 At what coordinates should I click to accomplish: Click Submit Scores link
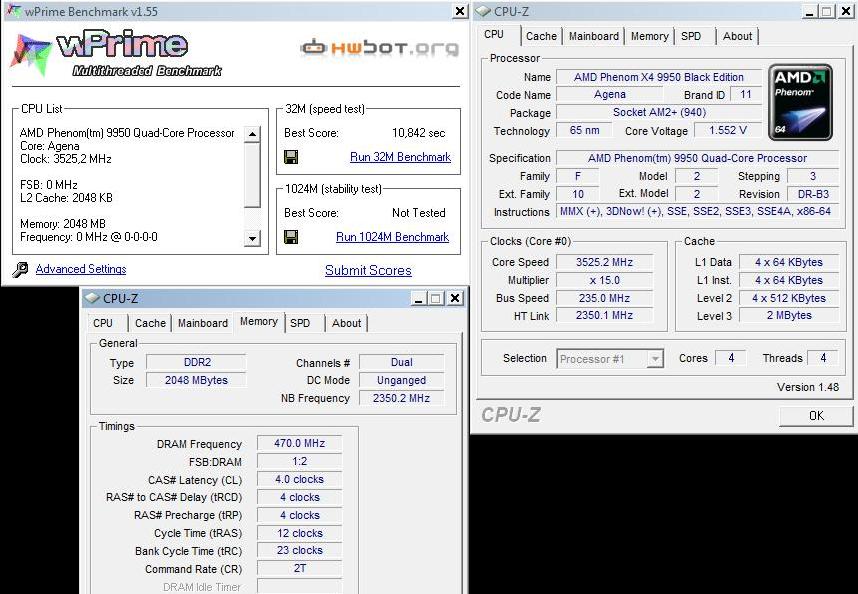point(368,270)
